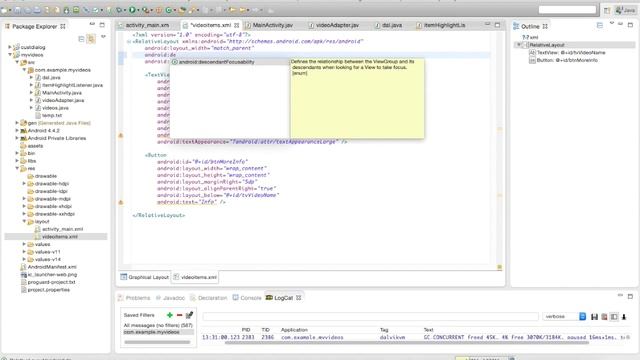Select videoAdapter.java in Package Explorer
Viewport: 640px width, 360px height.
60,100
